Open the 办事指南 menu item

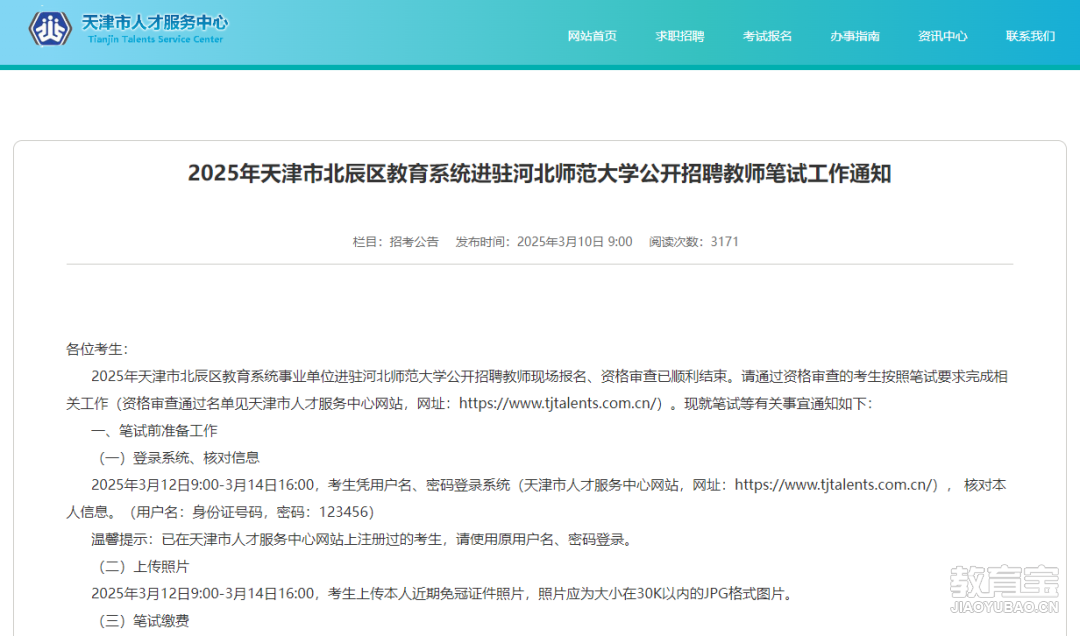coord(855,36)
